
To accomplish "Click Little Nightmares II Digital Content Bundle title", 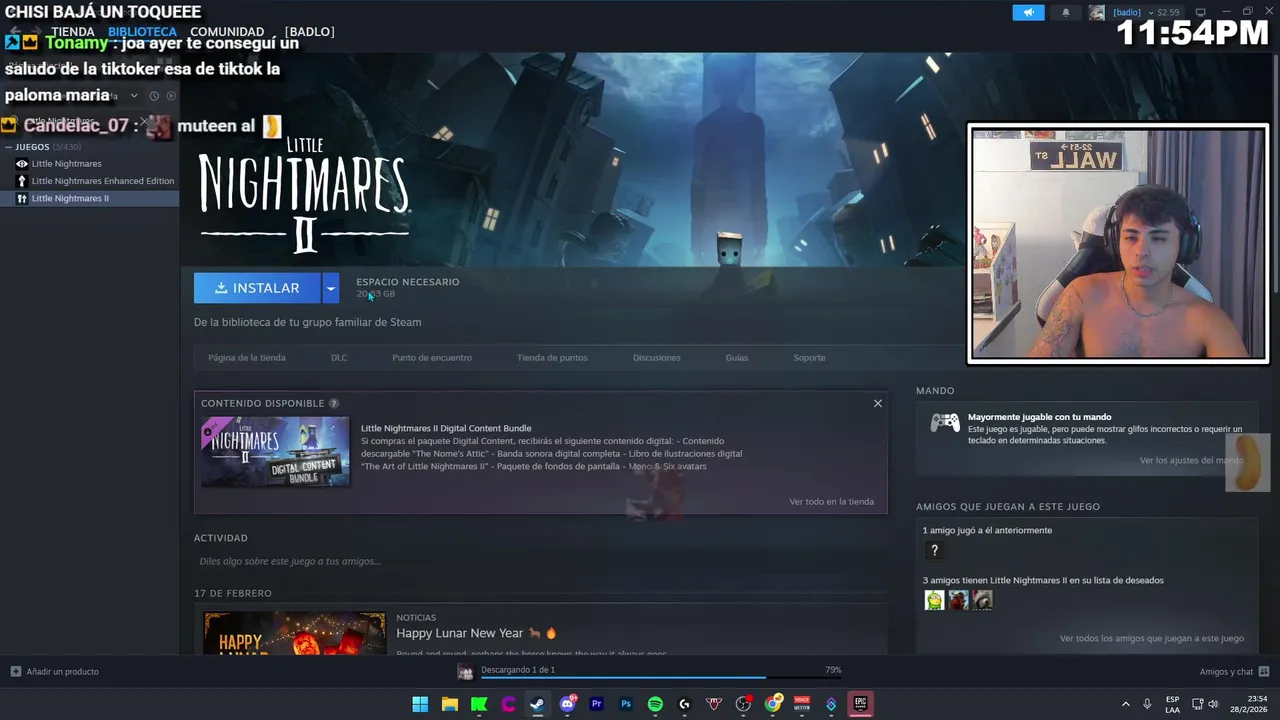I will click(446, 428).
